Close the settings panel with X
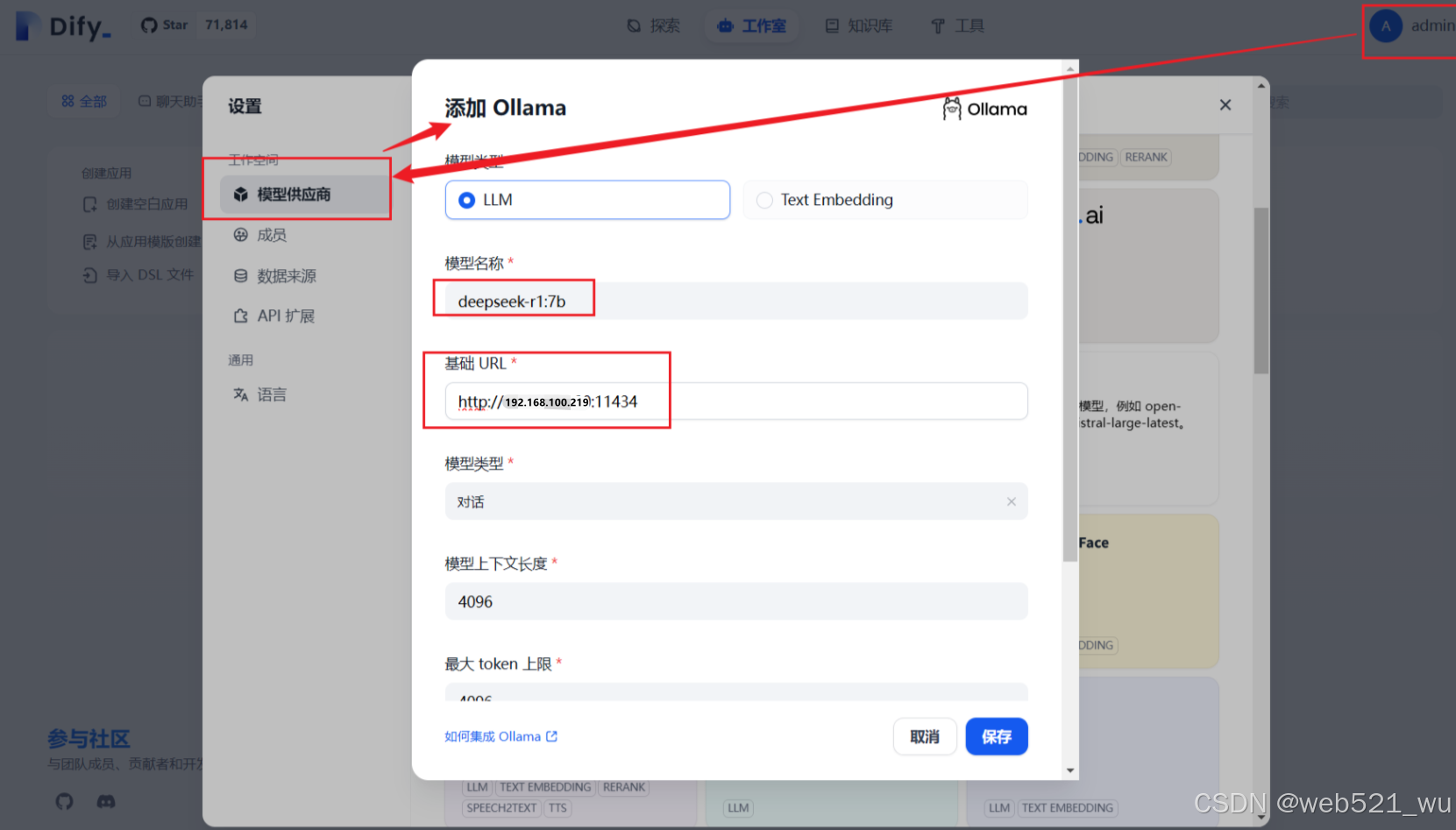 [x=1225, y=105]
